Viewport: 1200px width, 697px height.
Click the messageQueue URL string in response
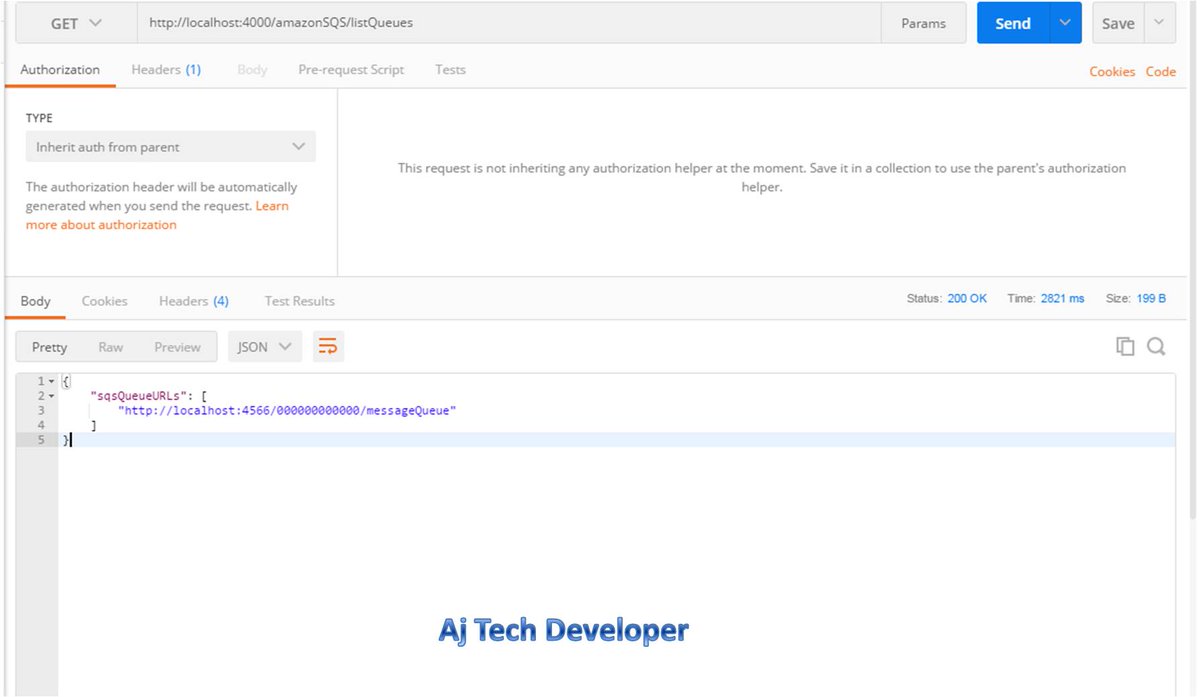pyautogui.click(x=287, y=410)
